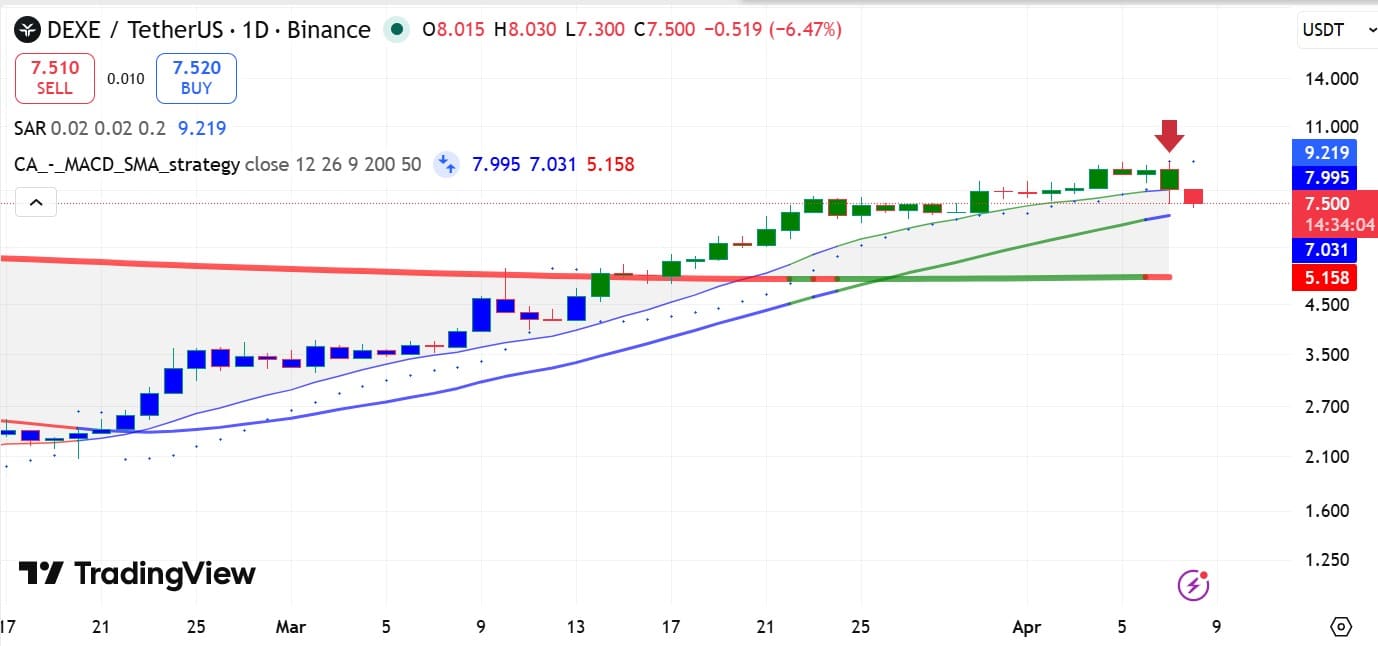Click the blue 7.031 price axis label

(x=1326, y=250)
